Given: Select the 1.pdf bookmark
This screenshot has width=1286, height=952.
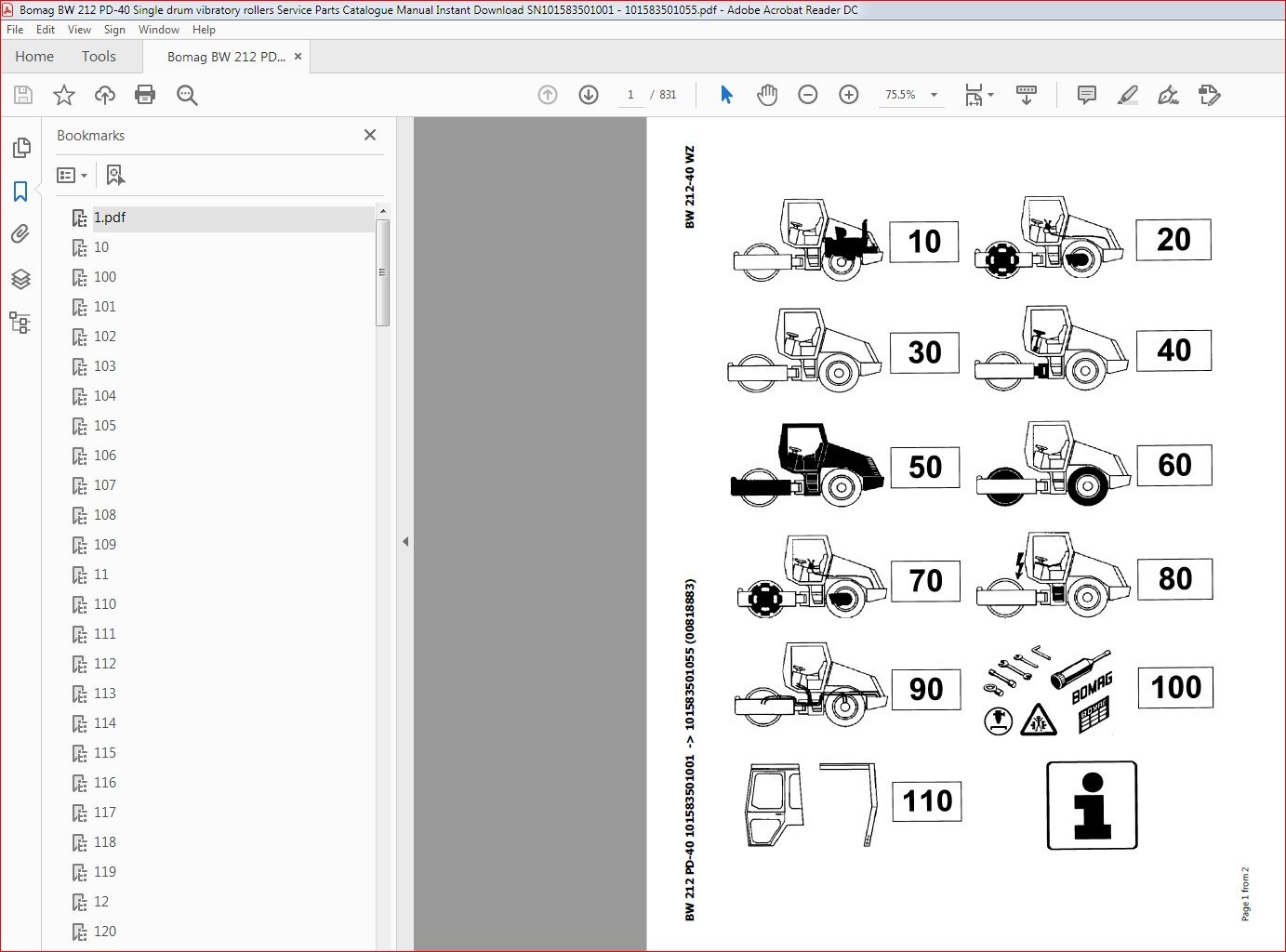Looking at the screenshot, I should tap(110, 218).
